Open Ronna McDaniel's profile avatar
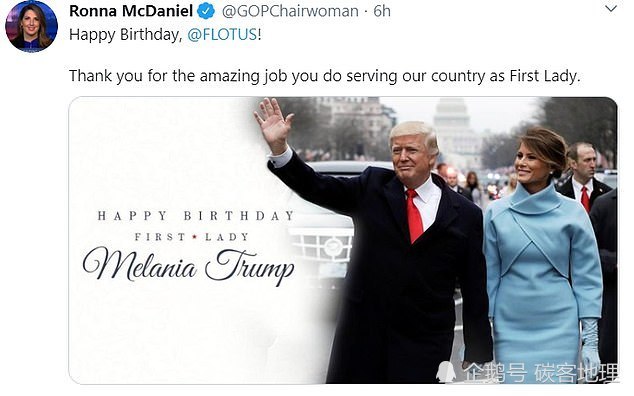The width and height of the screenshot is (634, 396). 32,26
